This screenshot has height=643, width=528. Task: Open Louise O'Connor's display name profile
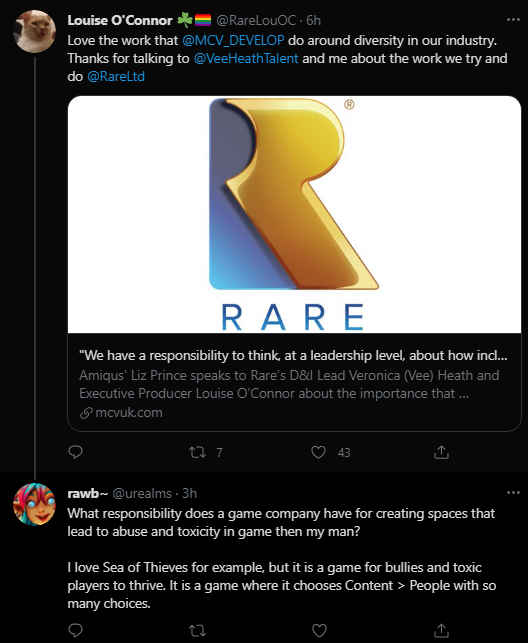coord(120,20)
